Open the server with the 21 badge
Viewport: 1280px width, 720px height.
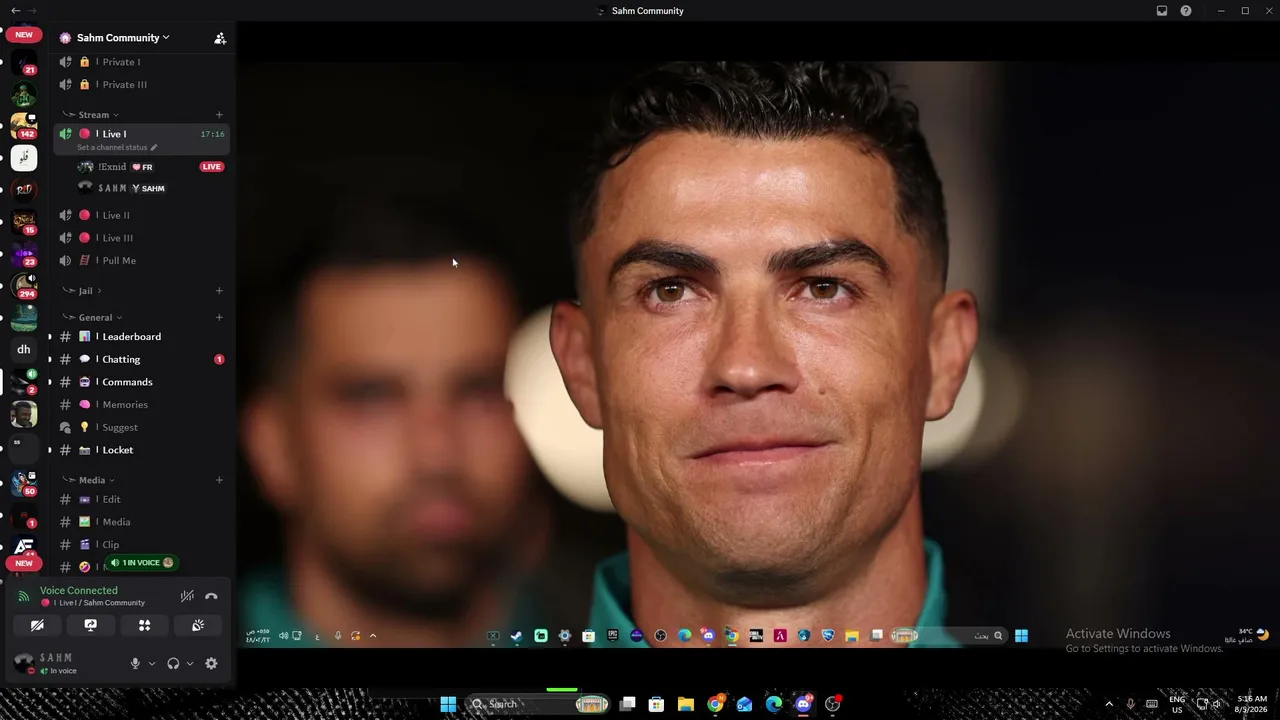[x=24, y=62]
